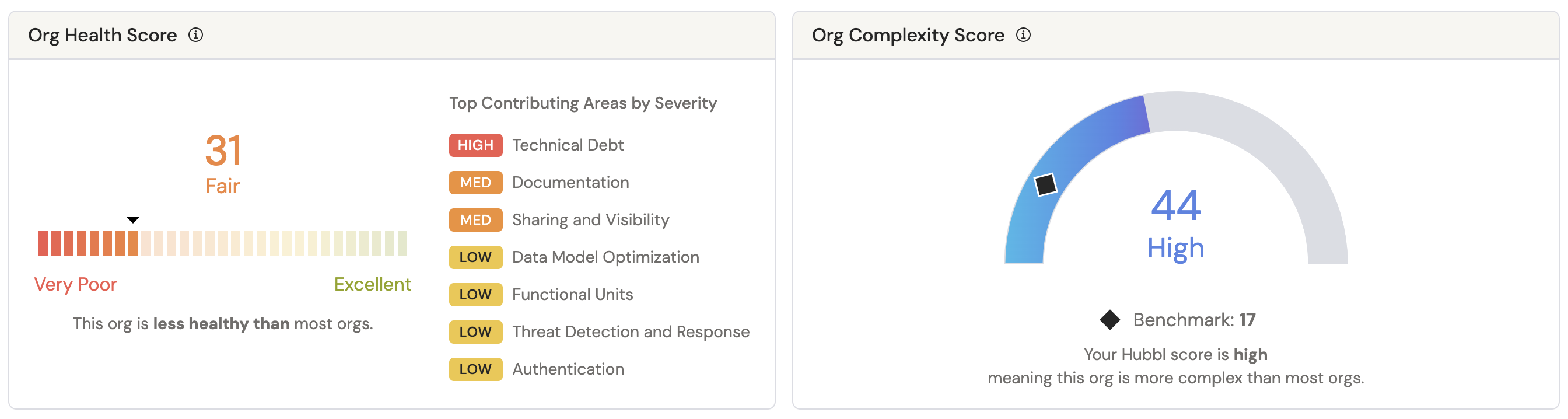Click the Org Complexity Score info icon
The width and height of the screenshot is (1568, 419).
(1023, 36)
